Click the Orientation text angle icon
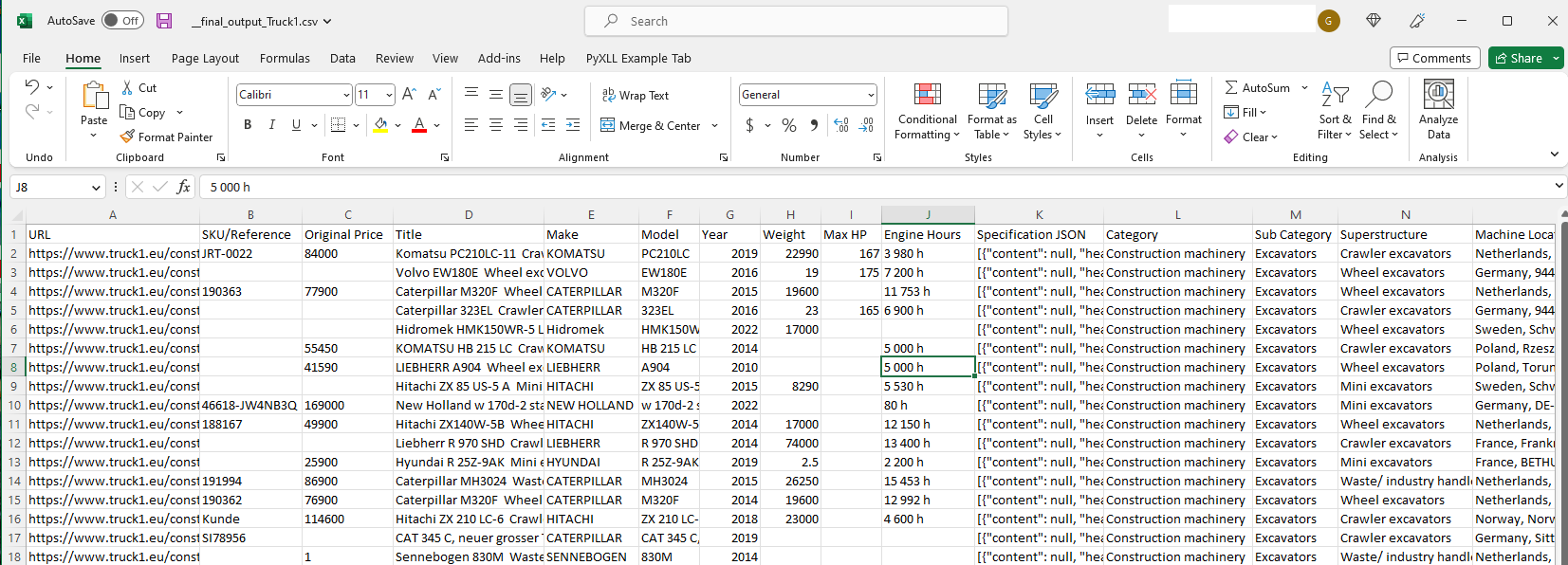1568x565 pixels. 548,94
